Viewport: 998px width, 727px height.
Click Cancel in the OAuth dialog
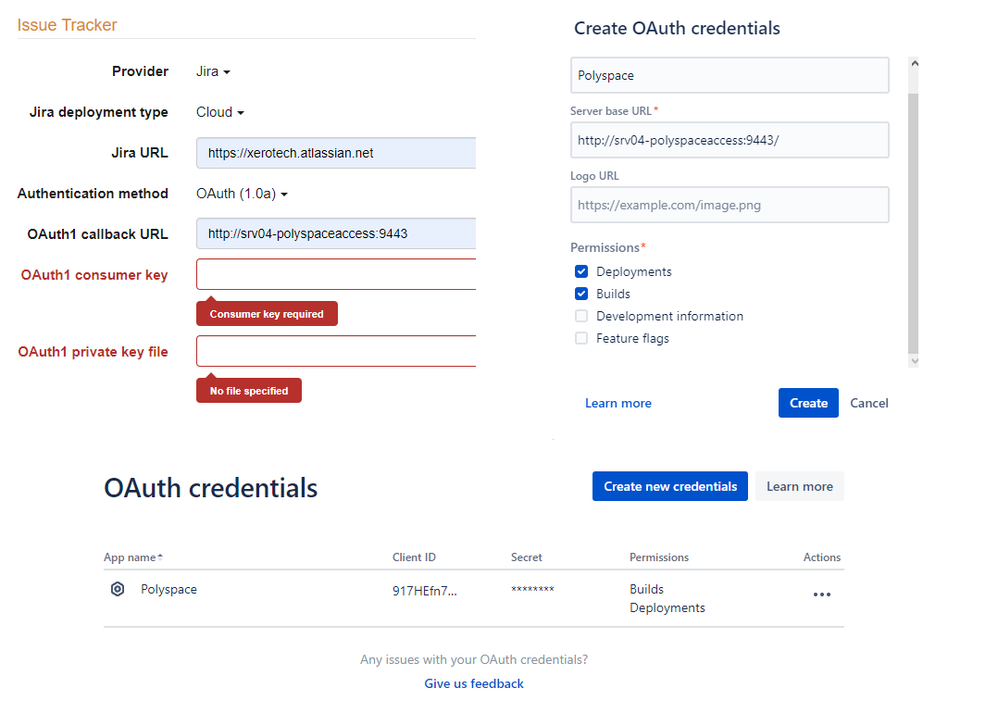869,403
